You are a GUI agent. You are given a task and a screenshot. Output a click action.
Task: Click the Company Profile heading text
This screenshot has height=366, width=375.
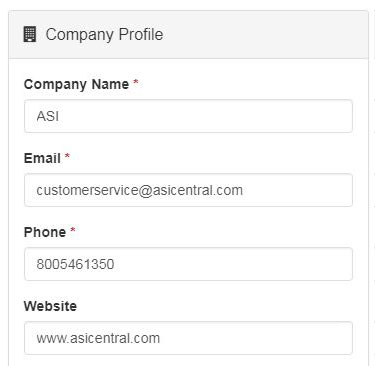[x=104, y=34]
